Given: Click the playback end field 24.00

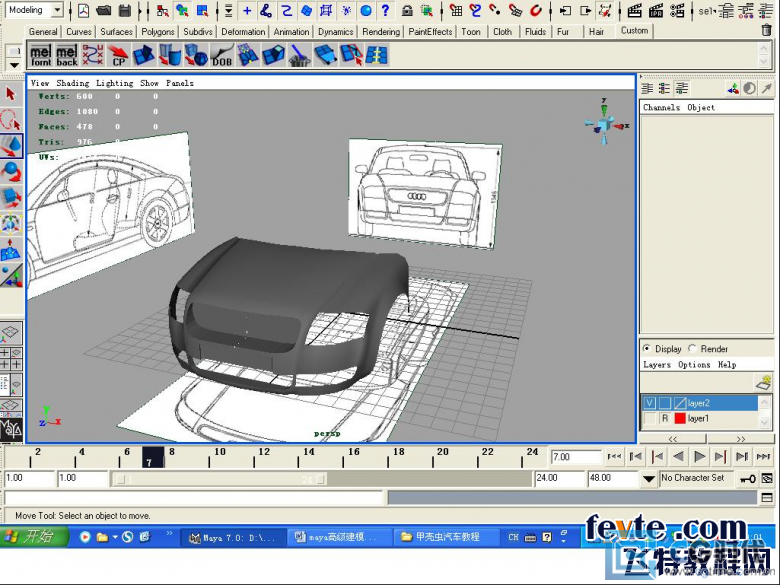Looking at the screenshot, I should pos(559,478).
